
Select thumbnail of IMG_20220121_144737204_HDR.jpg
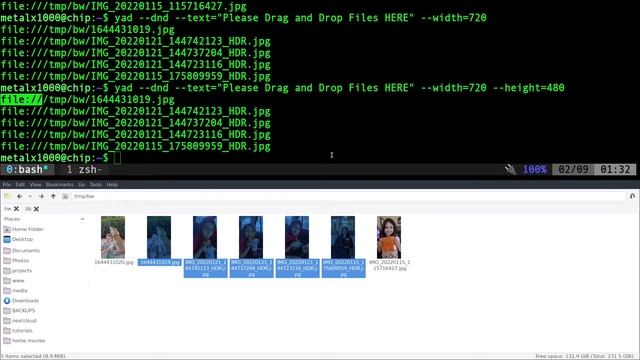coord(251,237)
